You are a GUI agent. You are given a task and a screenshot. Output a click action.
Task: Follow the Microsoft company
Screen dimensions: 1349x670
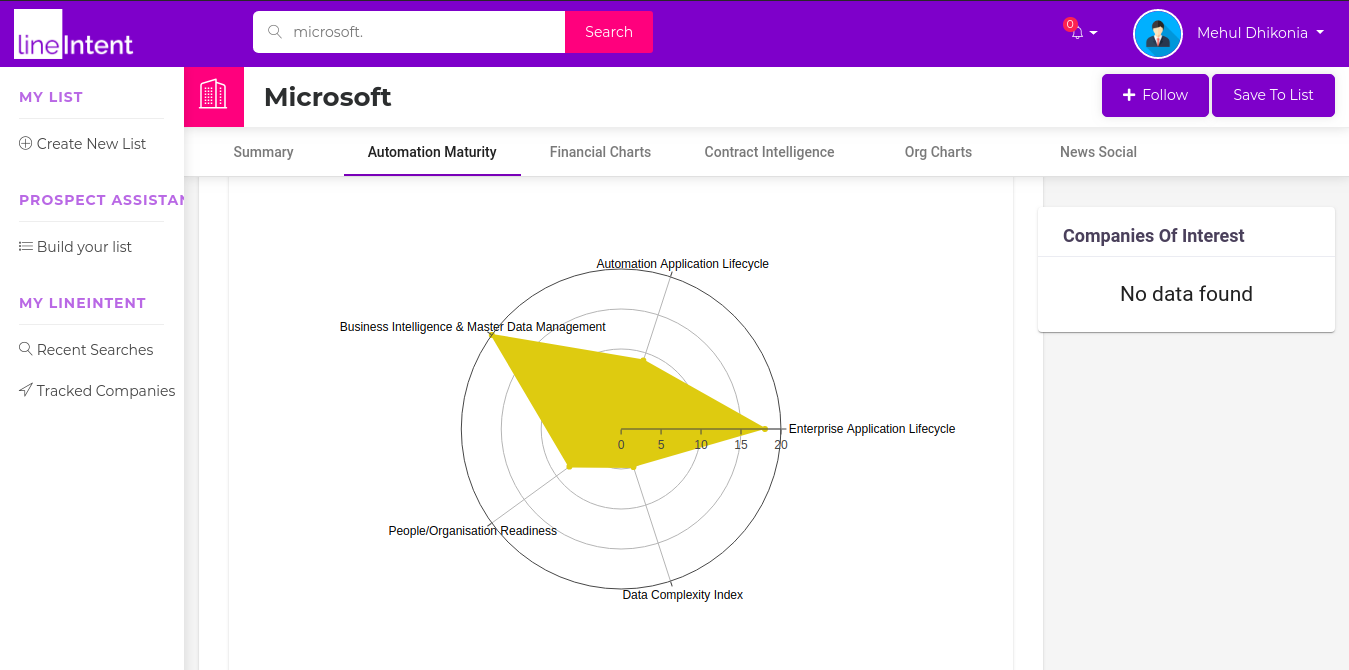1155,95
